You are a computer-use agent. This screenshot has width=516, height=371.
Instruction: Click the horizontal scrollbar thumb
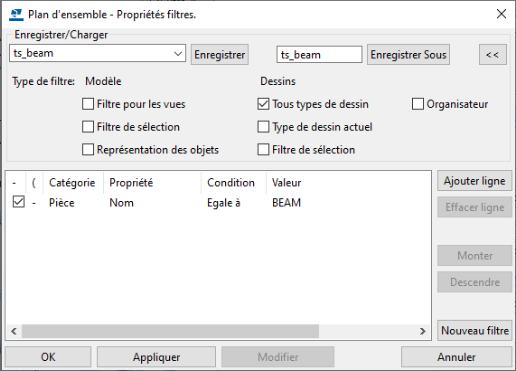[170, 331]
